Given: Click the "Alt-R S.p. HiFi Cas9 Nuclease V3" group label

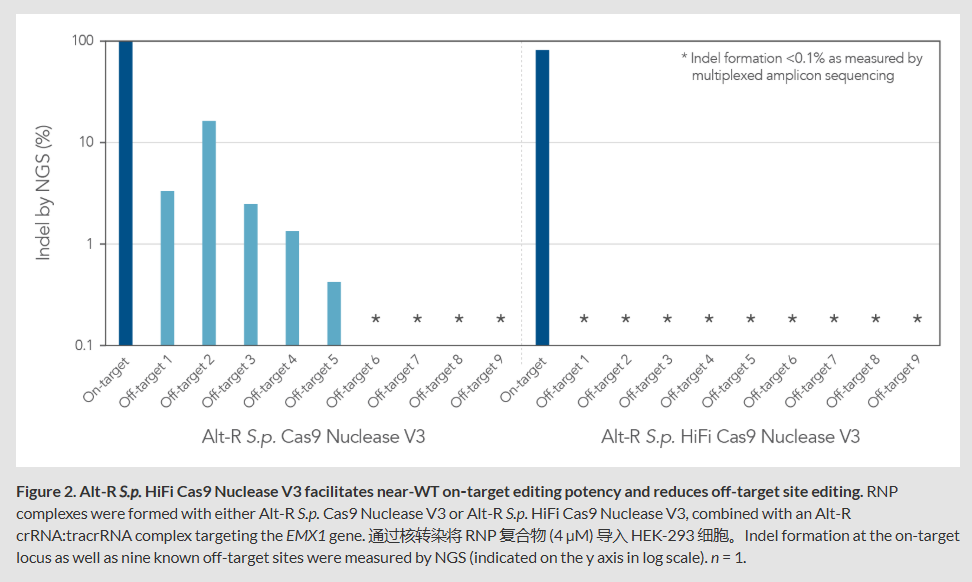Looking at the screenshot, I should coord(730,437).
